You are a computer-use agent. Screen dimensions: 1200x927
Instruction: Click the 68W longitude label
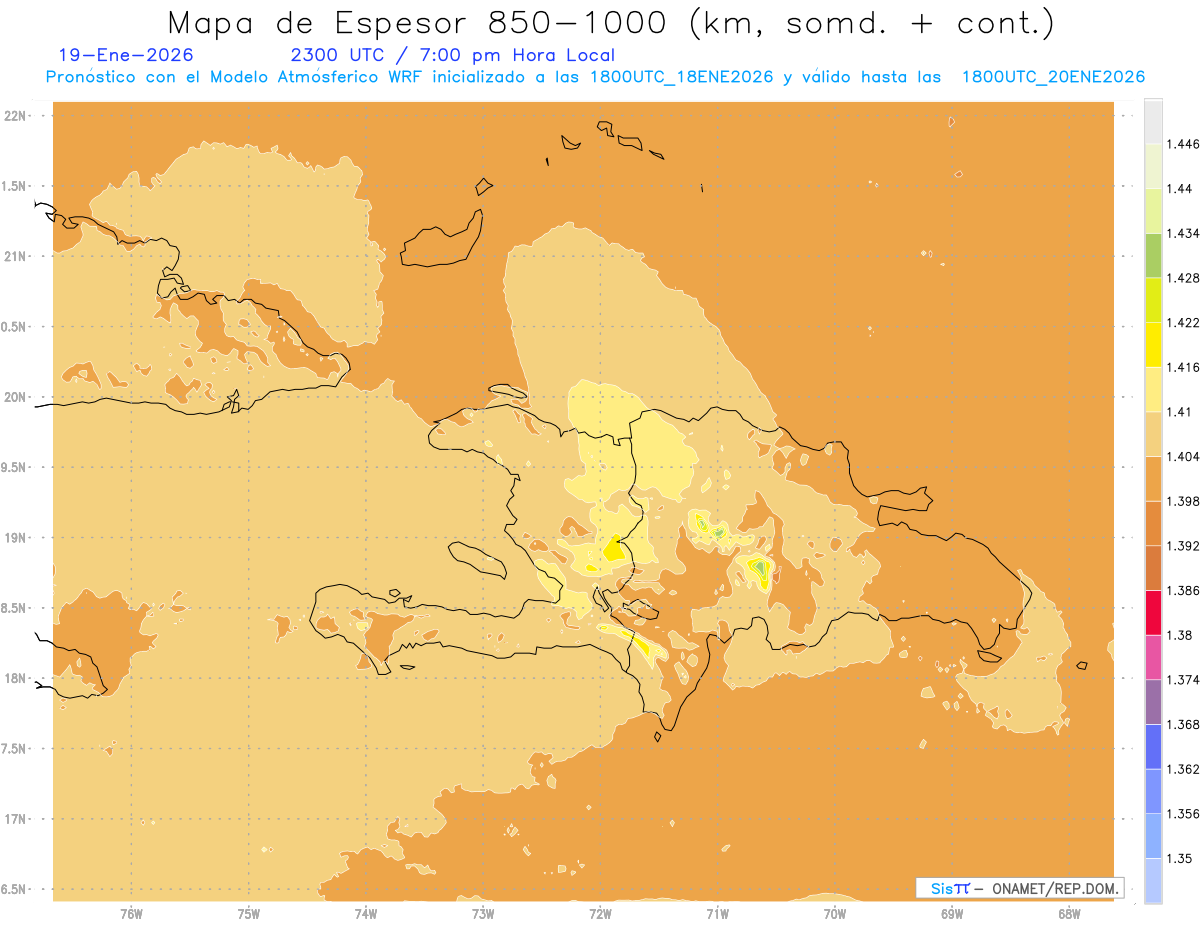point(1069,914)
